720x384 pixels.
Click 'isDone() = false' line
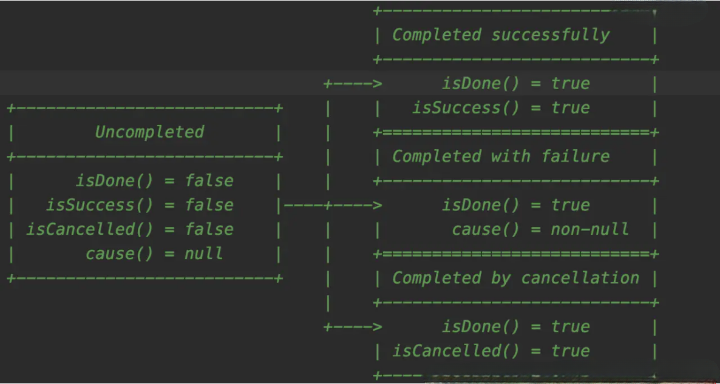pyautogui.click(x=155, y=181)
